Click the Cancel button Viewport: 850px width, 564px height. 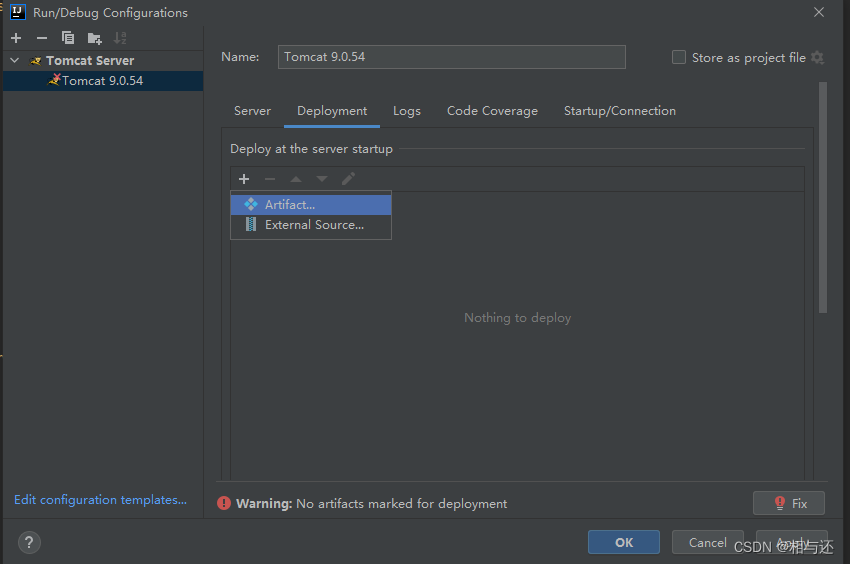pos(707,542)
